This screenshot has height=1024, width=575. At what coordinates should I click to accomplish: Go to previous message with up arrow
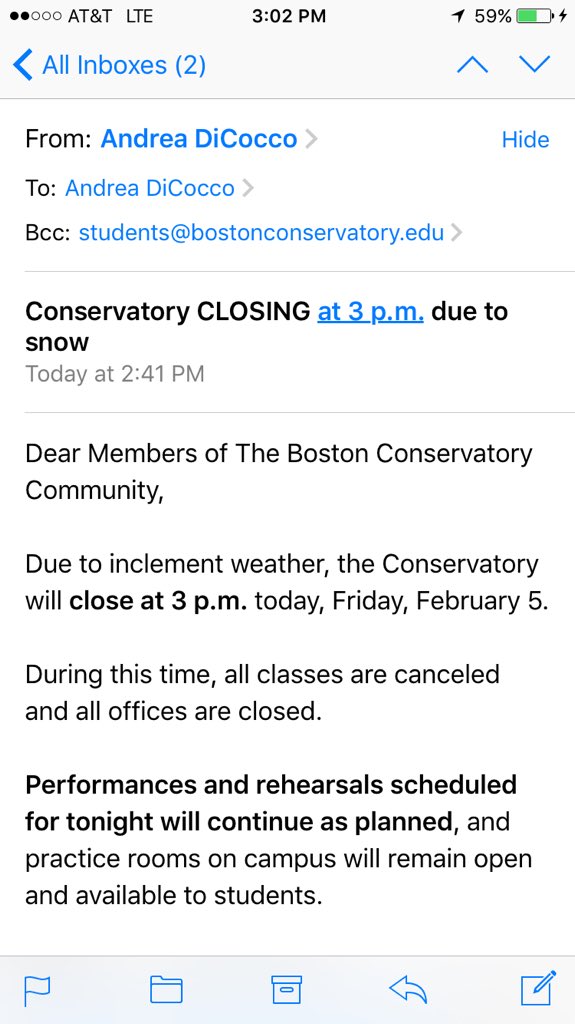pos(472,65)
